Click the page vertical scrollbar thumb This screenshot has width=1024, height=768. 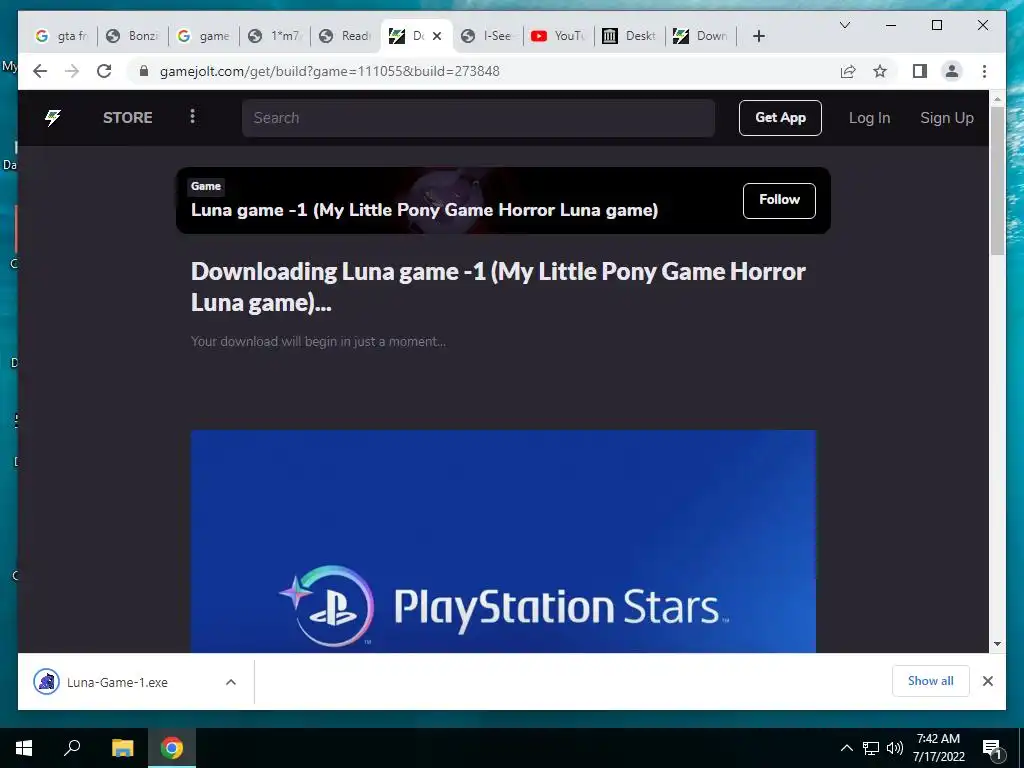click(x=997, y=180)
